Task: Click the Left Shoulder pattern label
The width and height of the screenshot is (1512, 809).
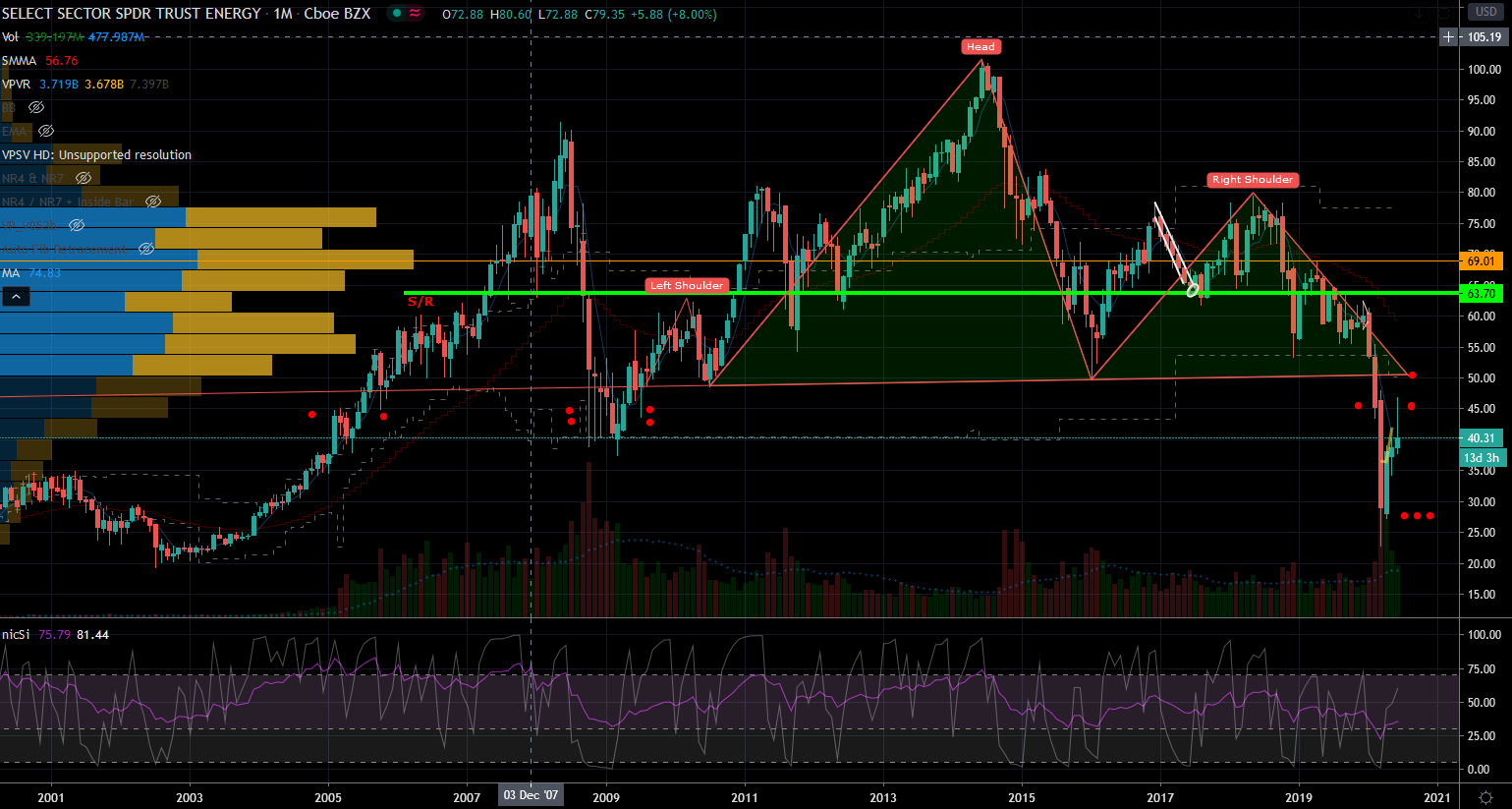Action: [x=687, y=285]
